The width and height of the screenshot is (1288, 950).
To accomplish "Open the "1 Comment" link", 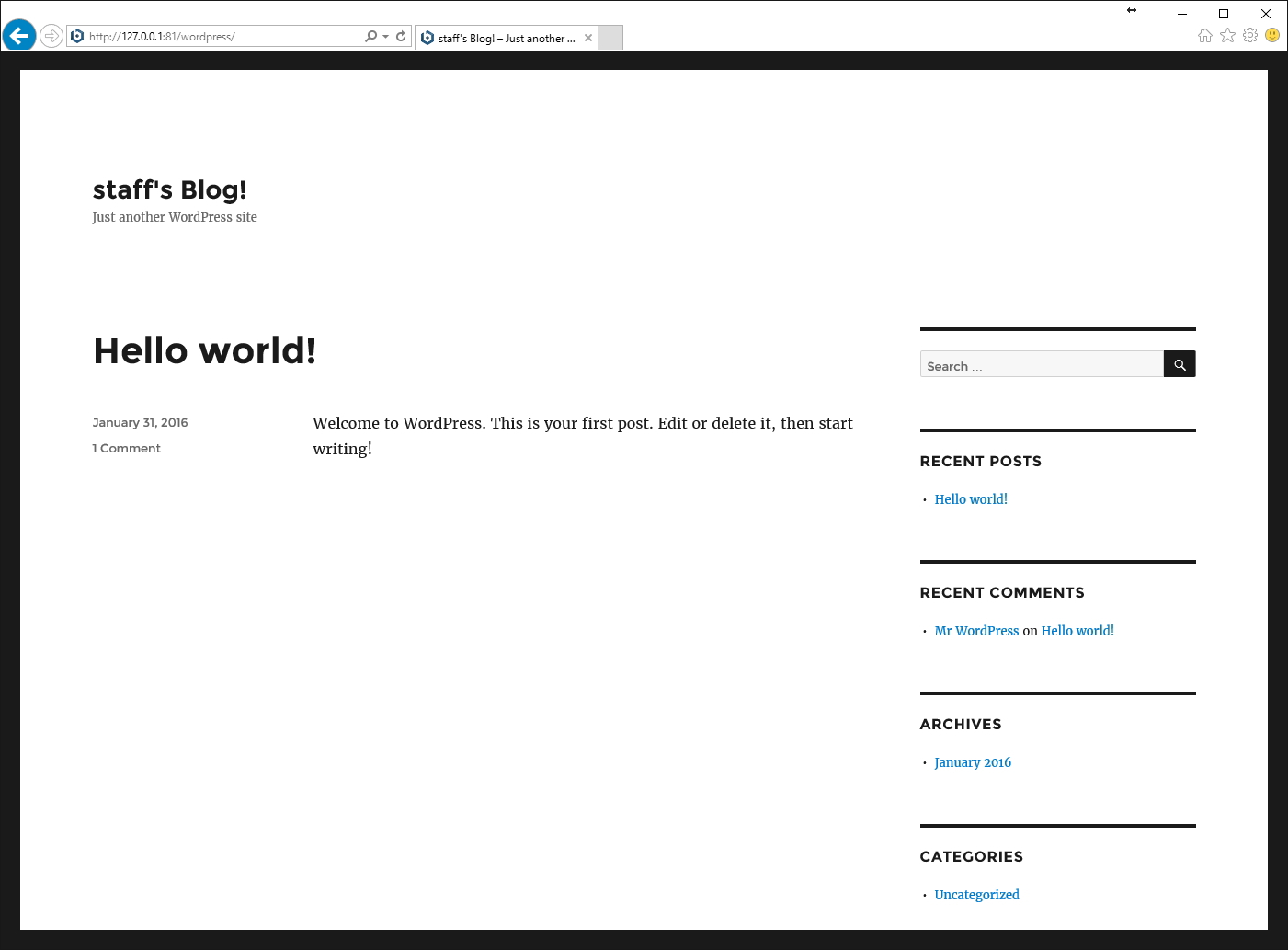I will 126,449.
